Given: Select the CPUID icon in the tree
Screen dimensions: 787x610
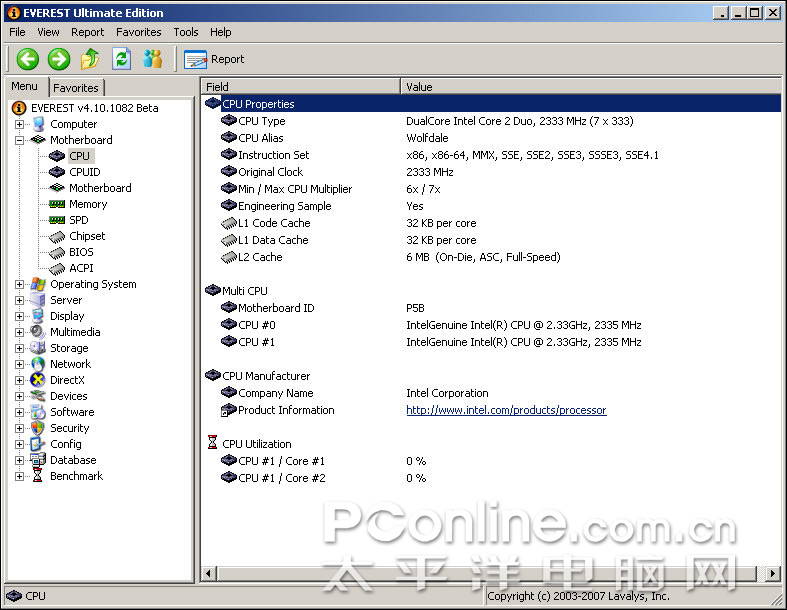Looking at the screenshot, I should (57, 172).
